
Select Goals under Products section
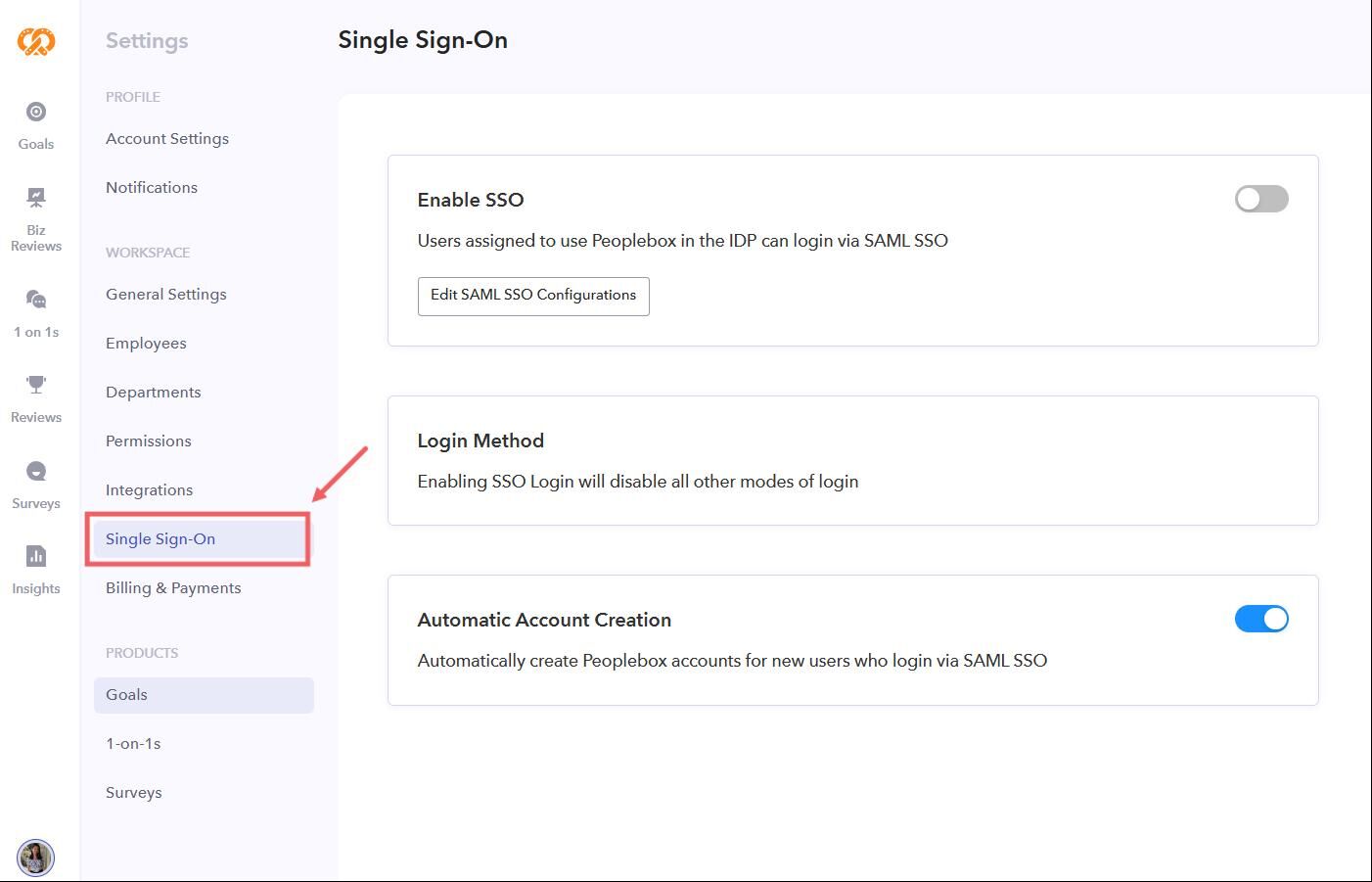[127, 695]
